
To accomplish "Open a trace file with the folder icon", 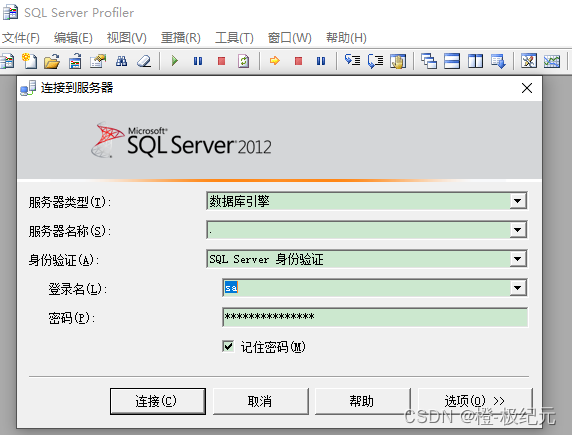I will [x=52, y=61].
